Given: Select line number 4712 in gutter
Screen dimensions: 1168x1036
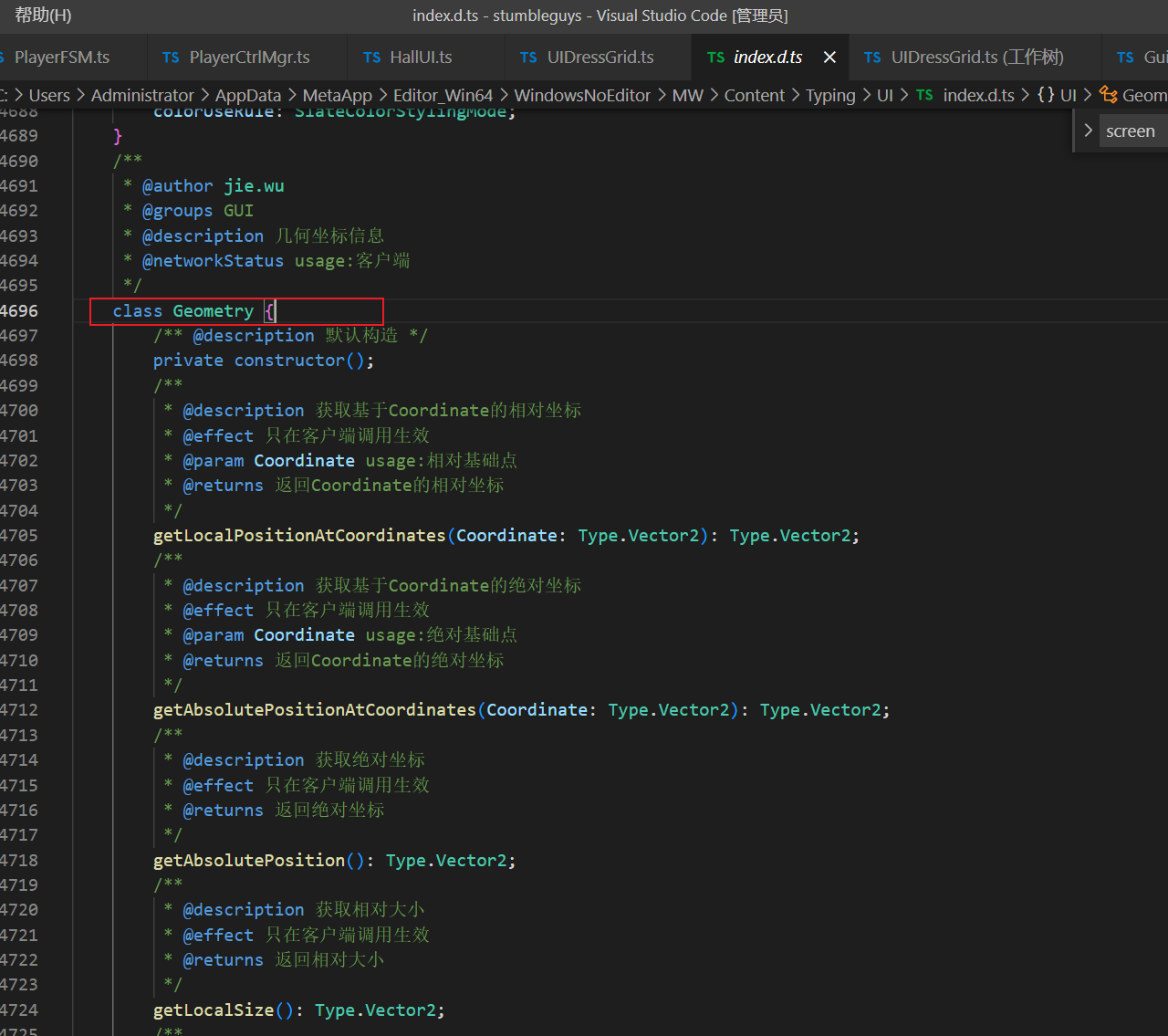Looking at the screenshot, I should [19, 710].
